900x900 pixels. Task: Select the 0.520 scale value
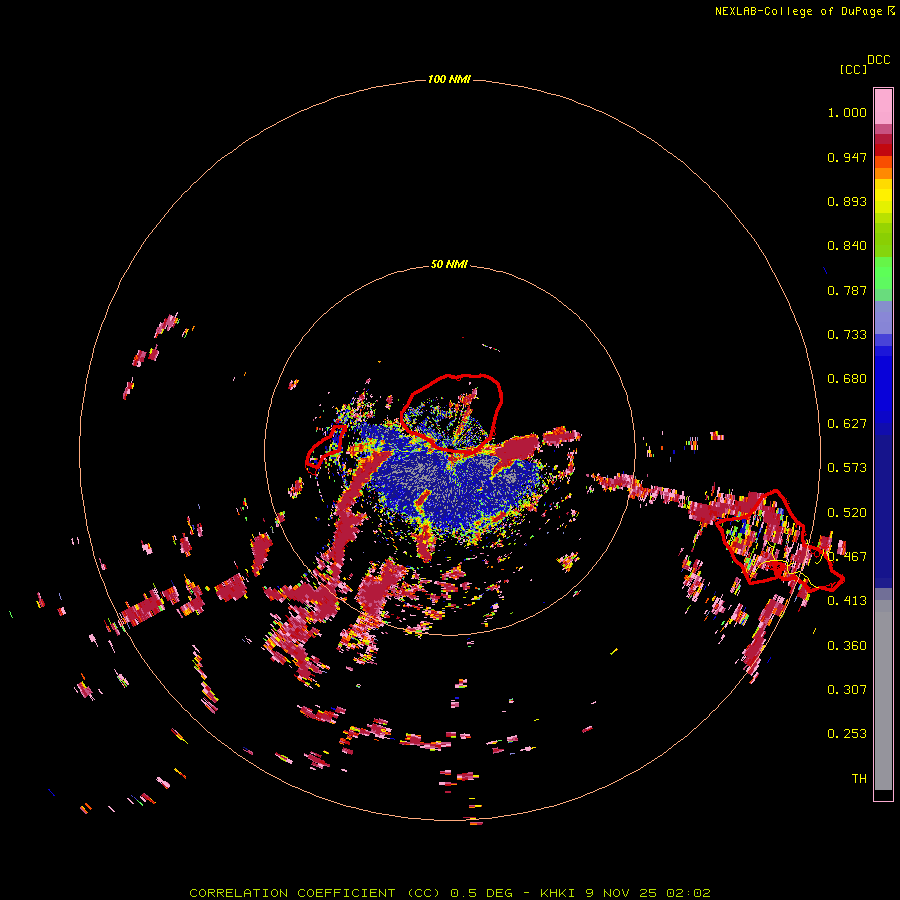click(x=847, y=513)
